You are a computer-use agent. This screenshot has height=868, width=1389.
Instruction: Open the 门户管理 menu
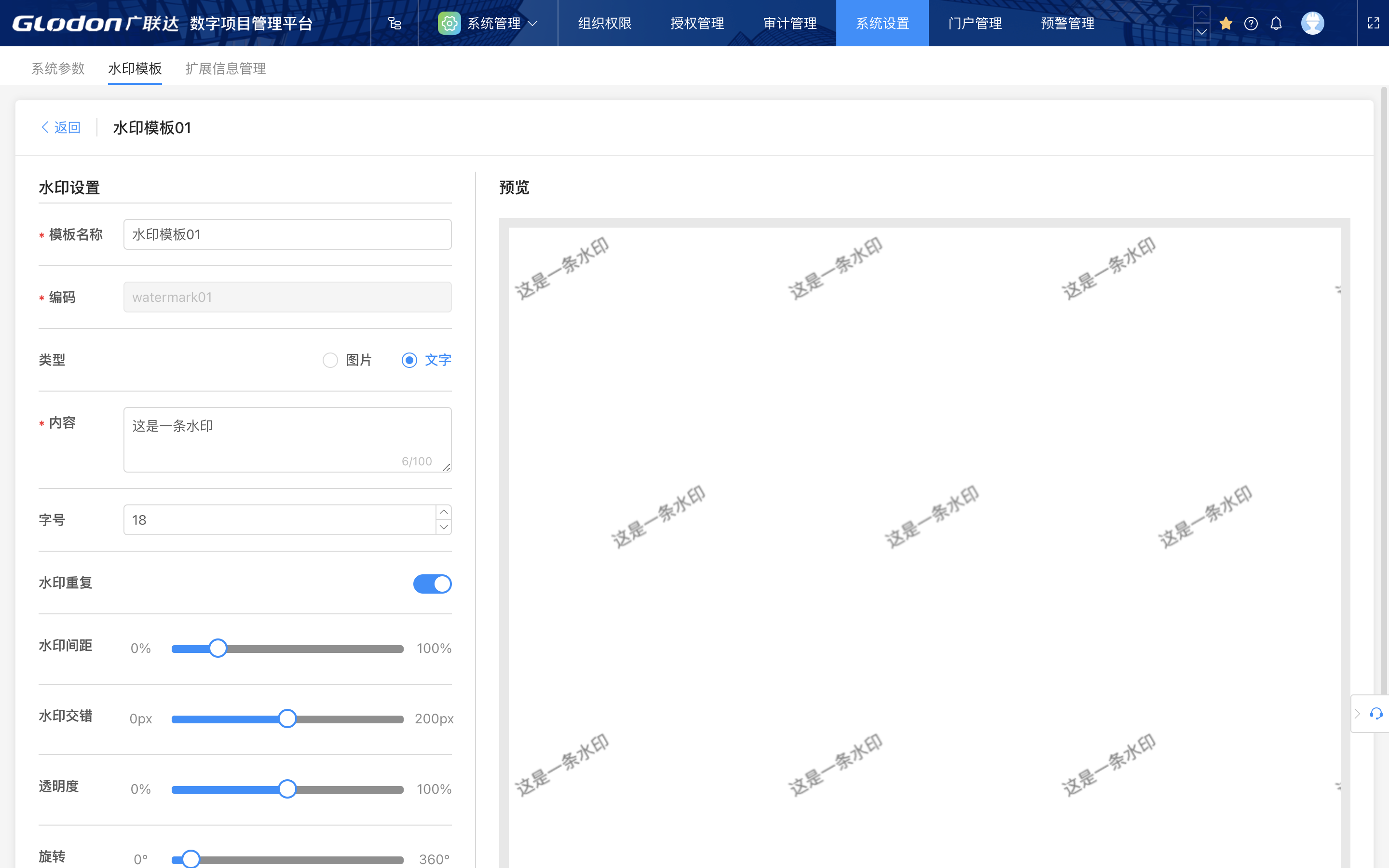975,23
